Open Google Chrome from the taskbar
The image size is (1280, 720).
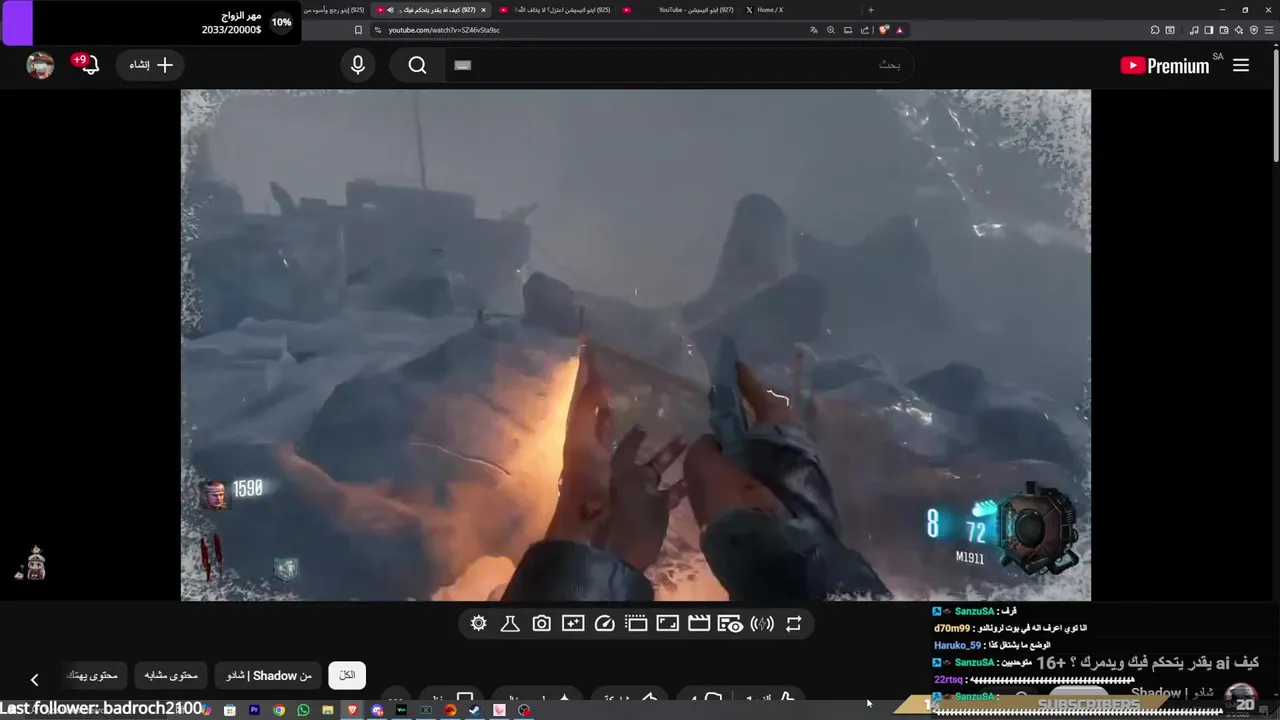click(279, 710)
